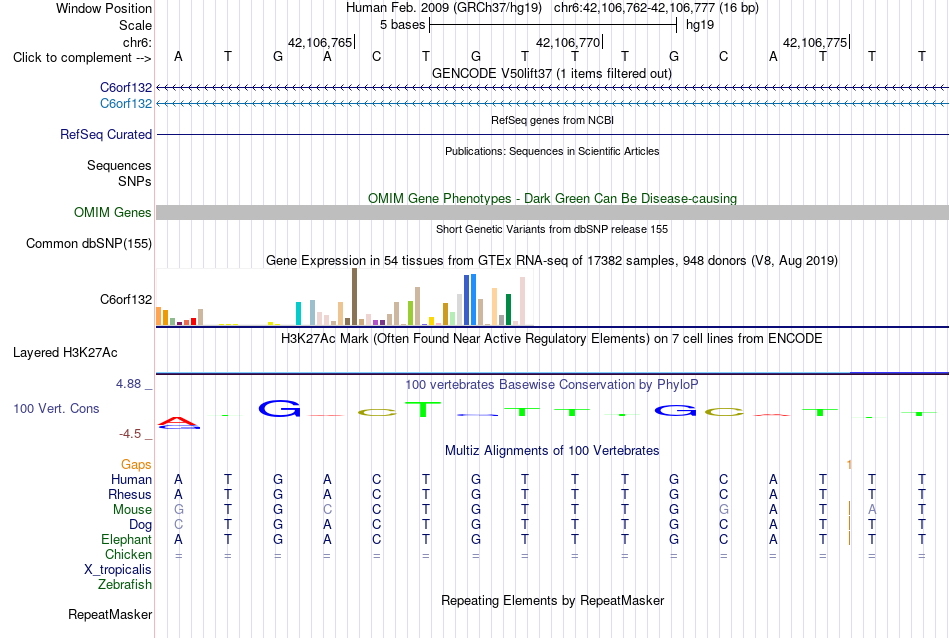
Task: Open the RefSeq Curated track label
Action: 106,135
